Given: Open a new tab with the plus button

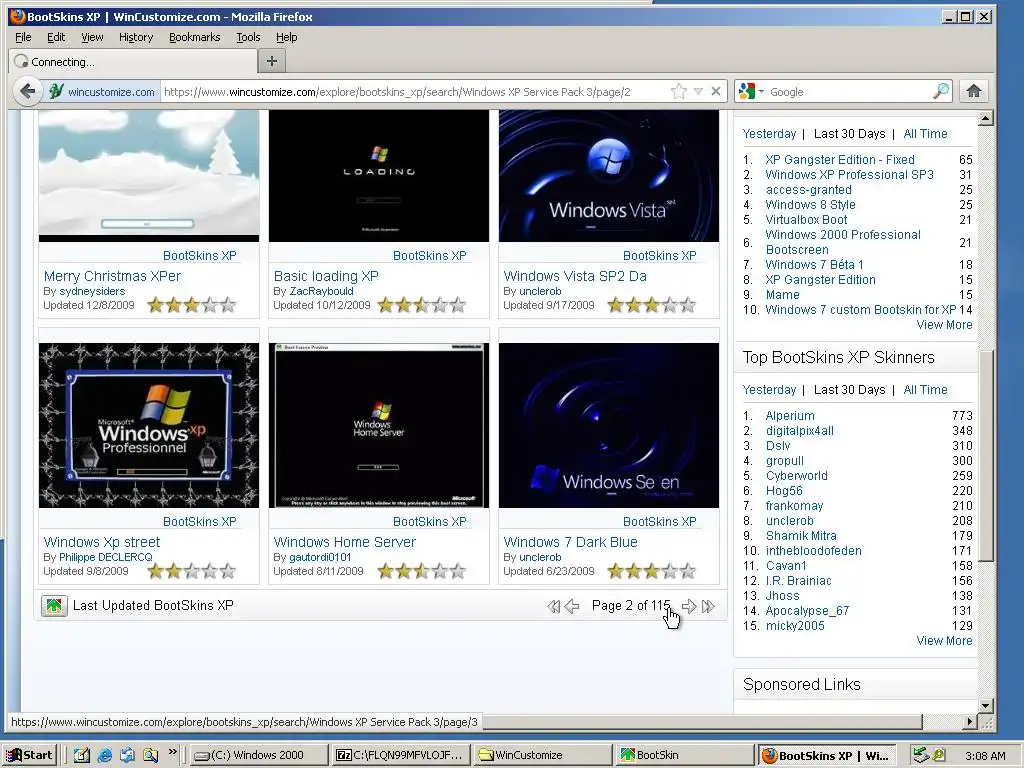Looking at the screenshot, I should click(272, 61).
